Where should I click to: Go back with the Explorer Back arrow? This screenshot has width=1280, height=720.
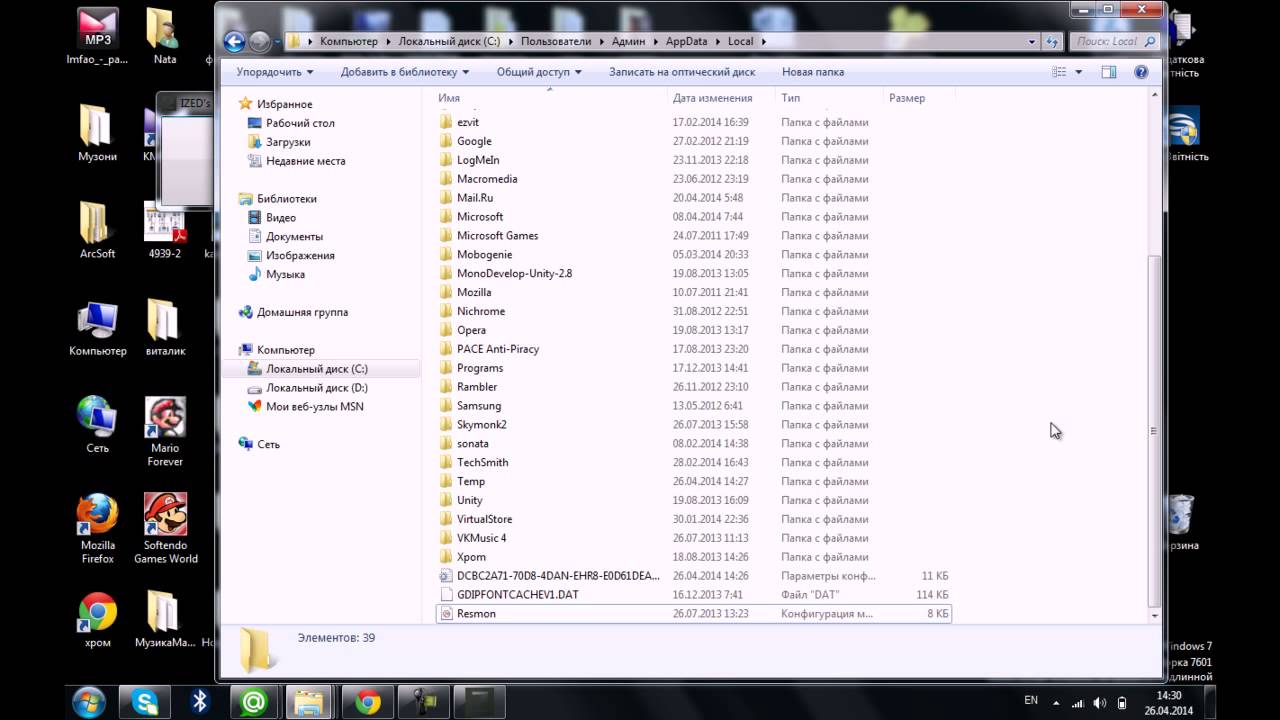[234, 41]
